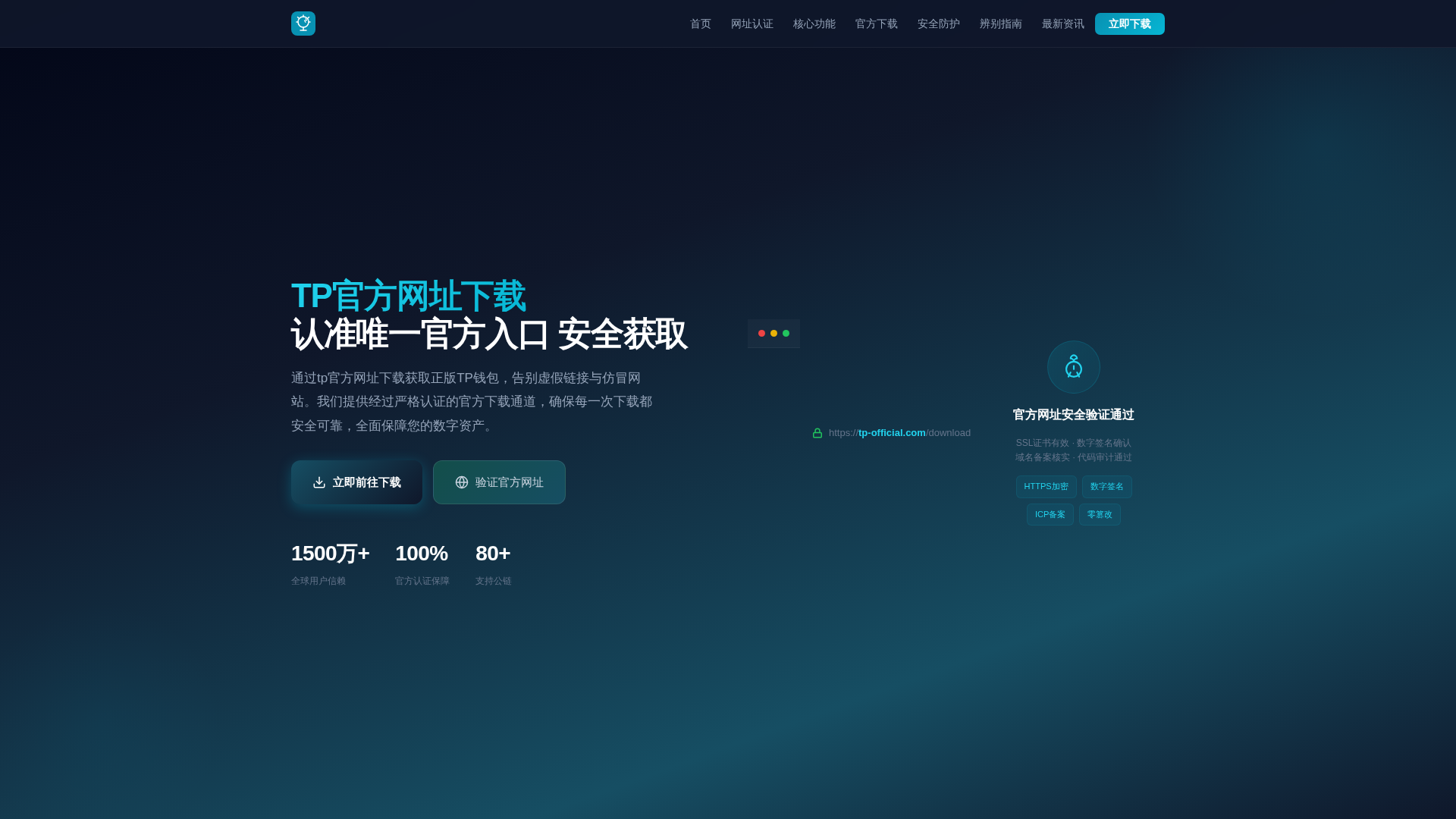This screenshot has height=819, width=1456.
Task: Click the teal site logo icon
Action: [x=303, y=24]
